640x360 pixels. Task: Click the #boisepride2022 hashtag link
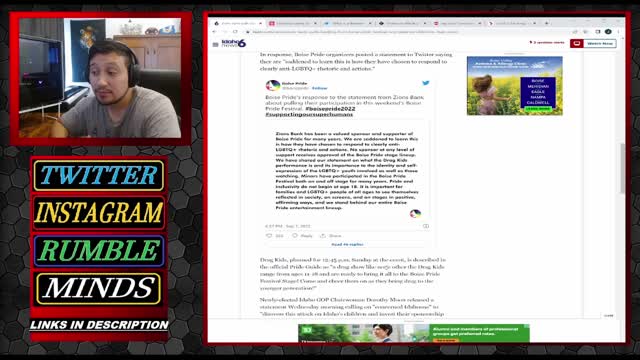pyautogui.click(x=330, y=109)
